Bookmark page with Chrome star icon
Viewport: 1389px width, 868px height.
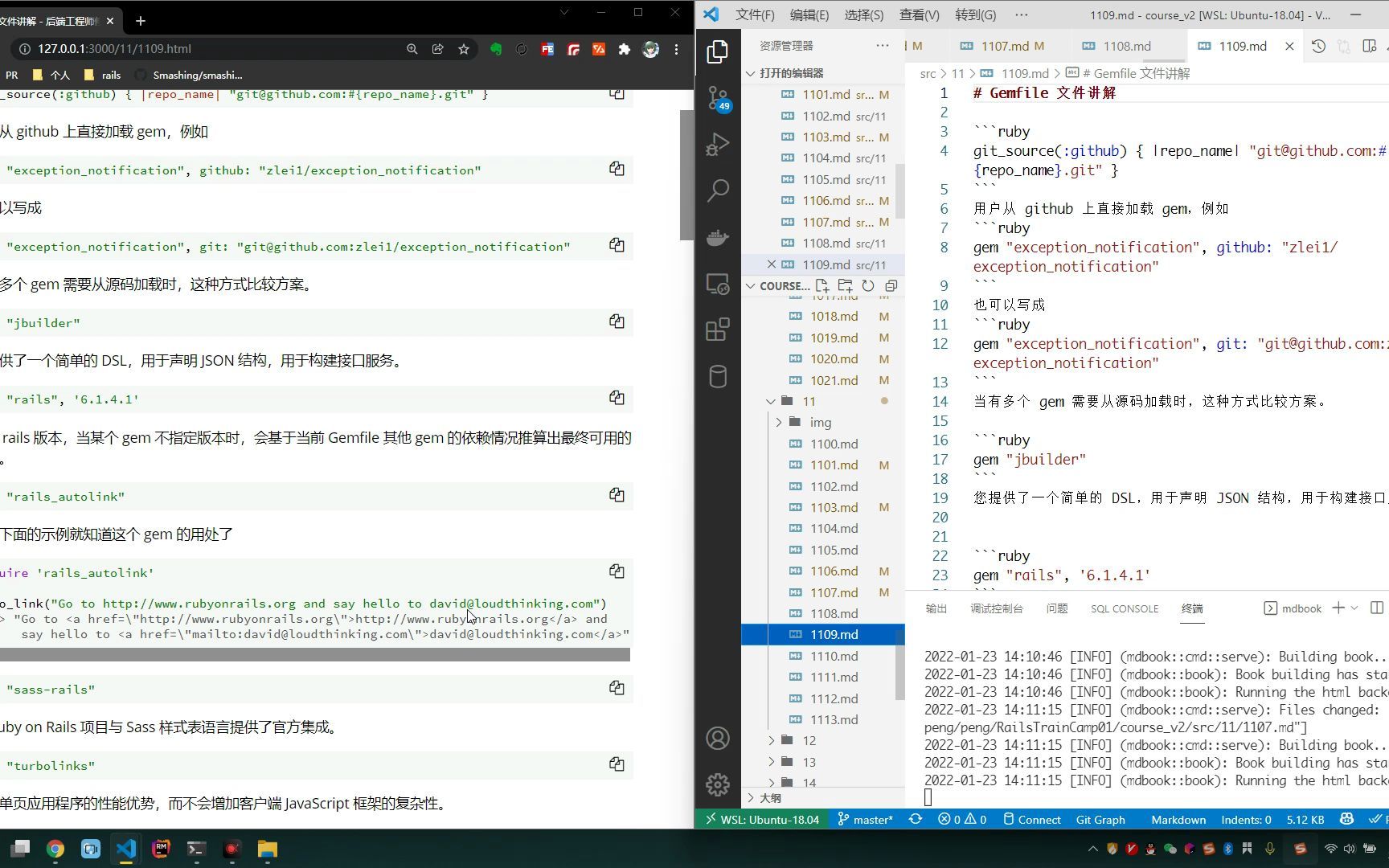(464, 49)
